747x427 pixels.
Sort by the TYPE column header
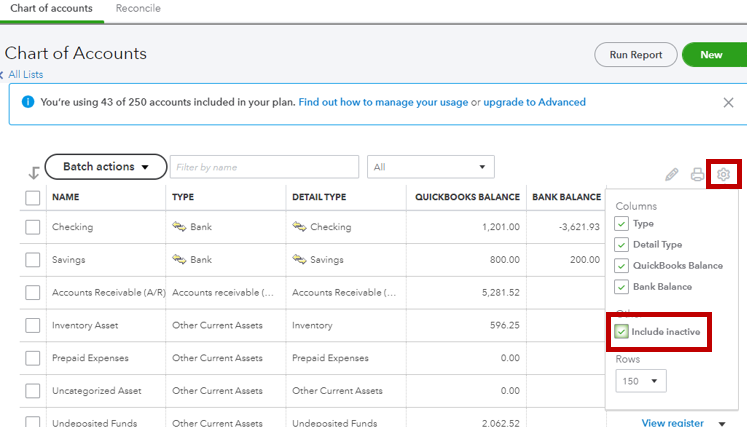pyautogui.click(x=183, y=197)
